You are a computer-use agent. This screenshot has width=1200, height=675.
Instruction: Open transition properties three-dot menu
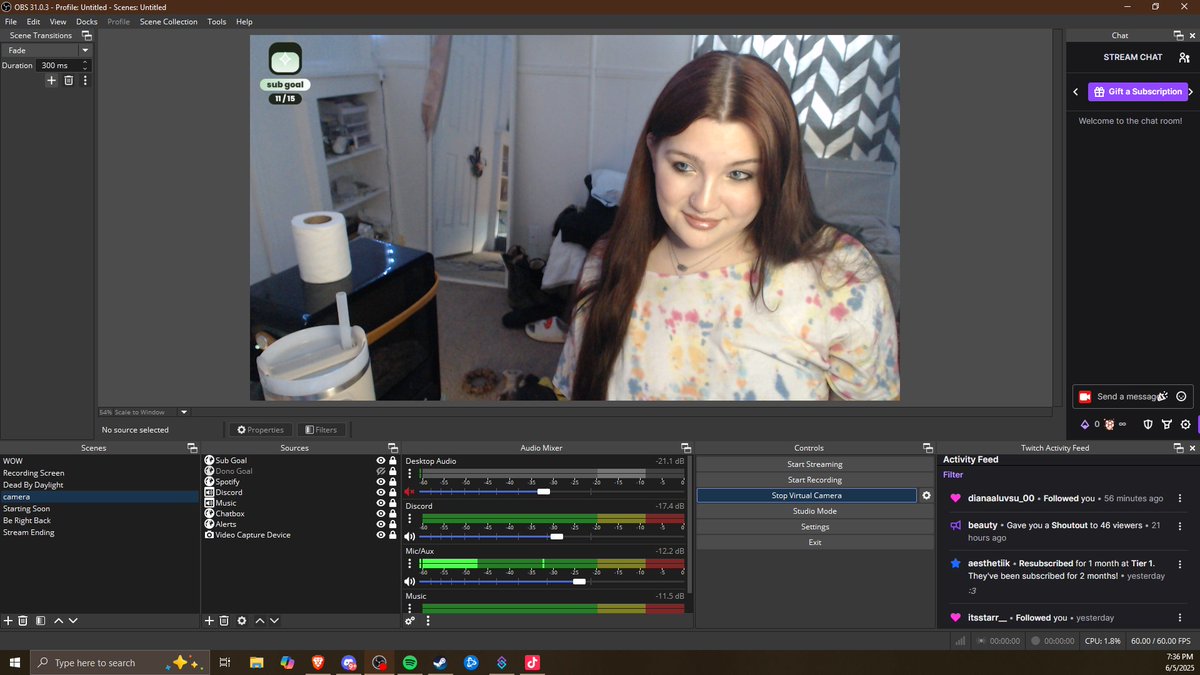pos(85,80)
